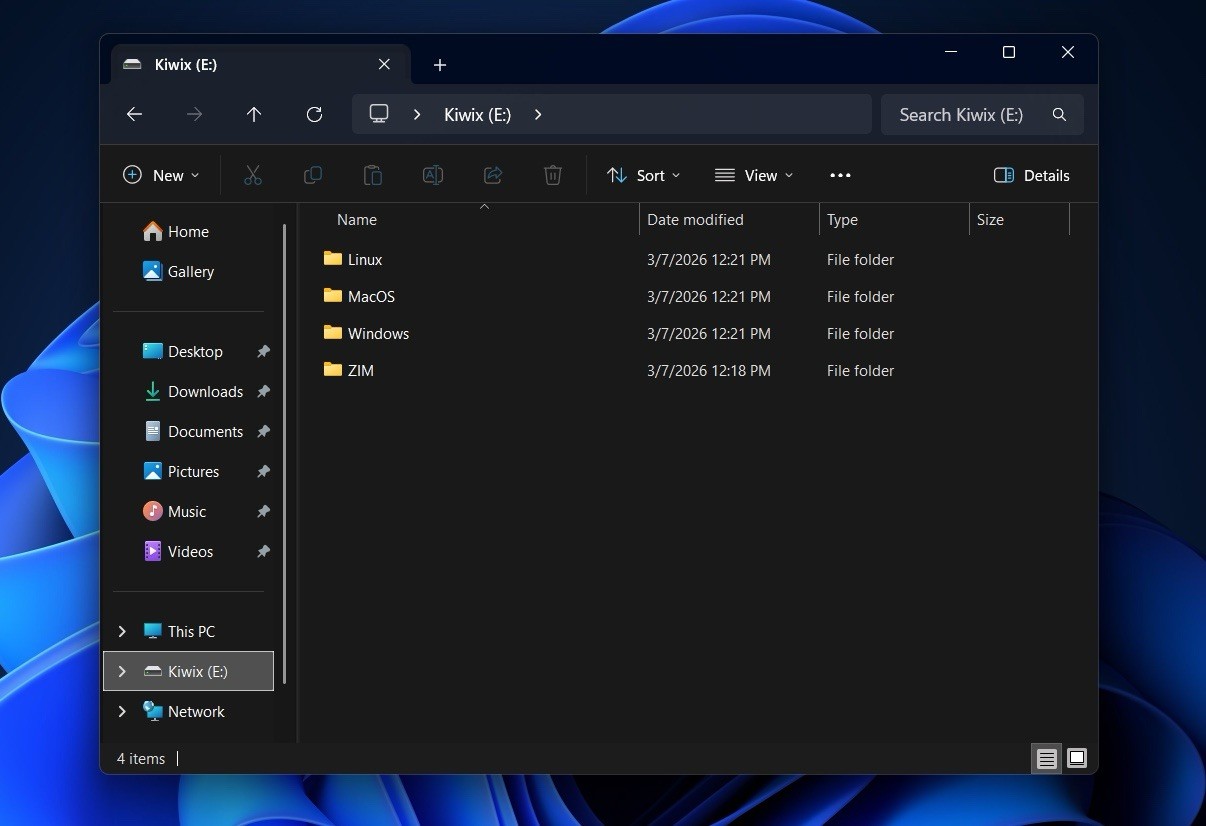
Task: Click the Cut scissors icon in toolbar
Action: click(252, 175)
